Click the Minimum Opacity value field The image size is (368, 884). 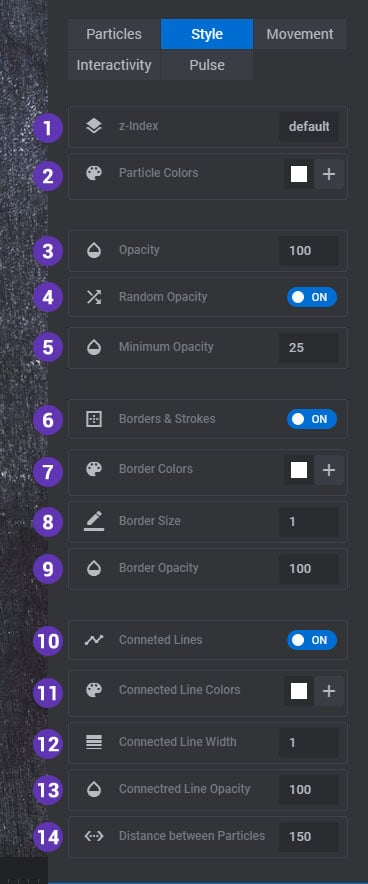tap(309, 347)
